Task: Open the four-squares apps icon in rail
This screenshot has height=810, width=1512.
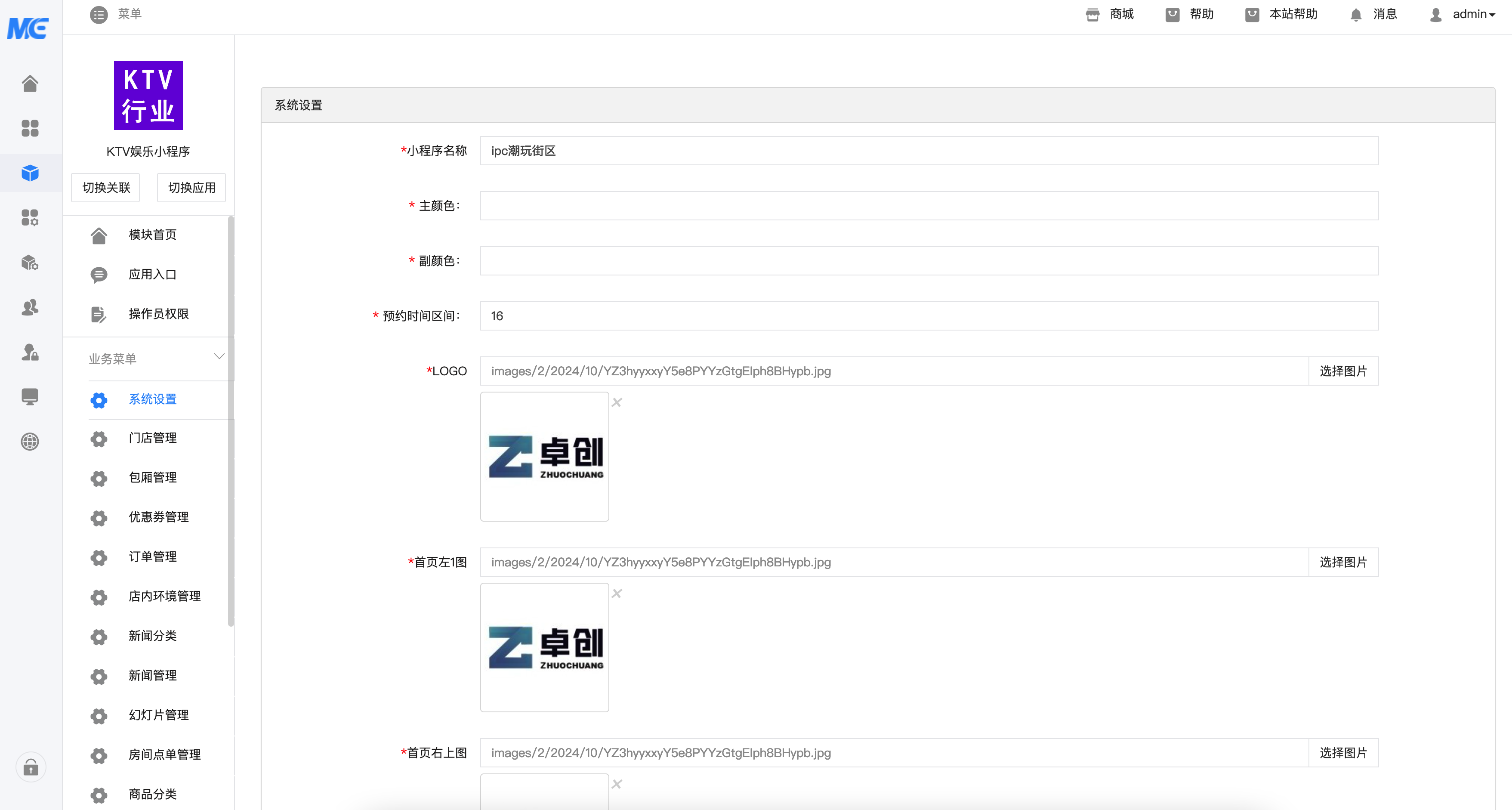Action: click(x=30, y=128)
